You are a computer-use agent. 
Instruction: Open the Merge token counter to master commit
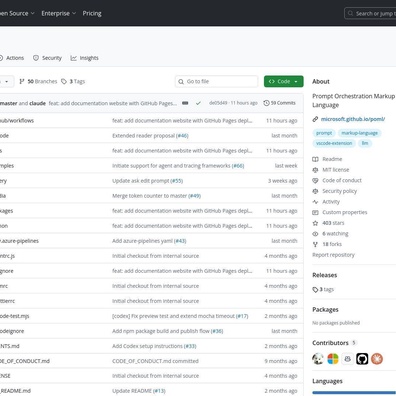149,196
